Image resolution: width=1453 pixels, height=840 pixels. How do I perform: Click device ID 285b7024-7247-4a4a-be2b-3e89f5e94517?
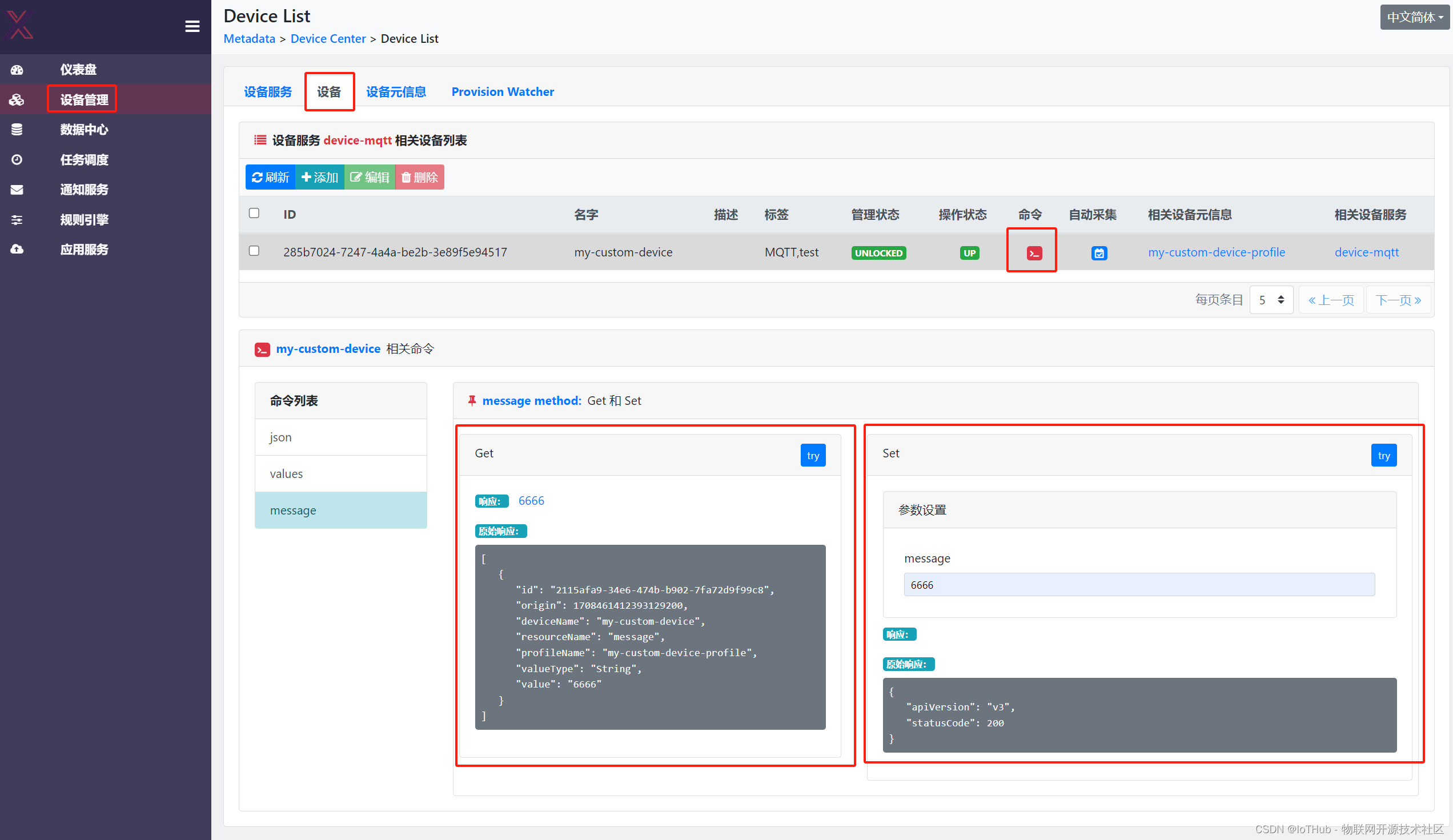(395, 252)
